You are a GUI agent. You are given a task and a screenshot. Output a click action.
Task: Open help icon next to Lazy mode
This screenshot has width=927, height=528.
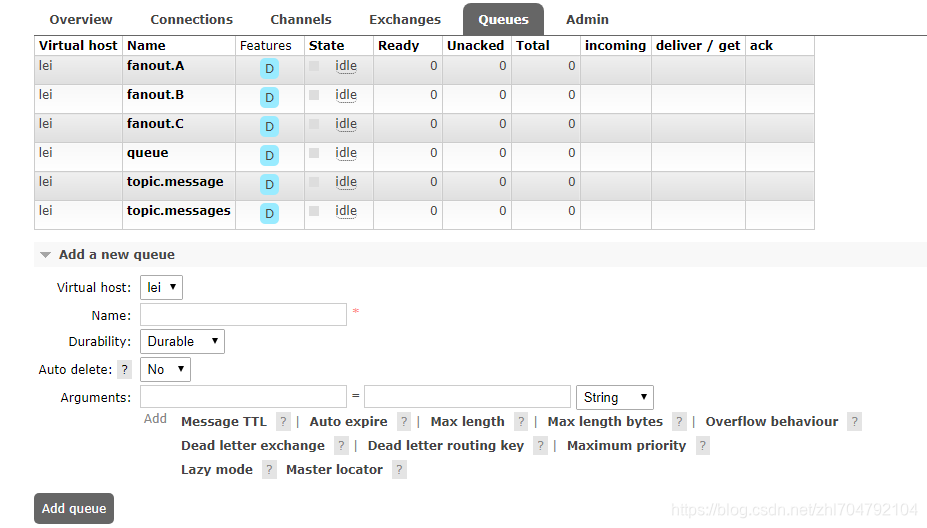pyautogui.click(x=269, y=470)
